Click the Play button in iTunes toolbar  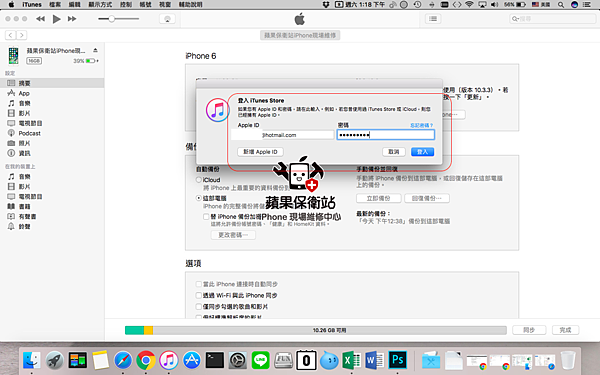(x=56, y=19)
